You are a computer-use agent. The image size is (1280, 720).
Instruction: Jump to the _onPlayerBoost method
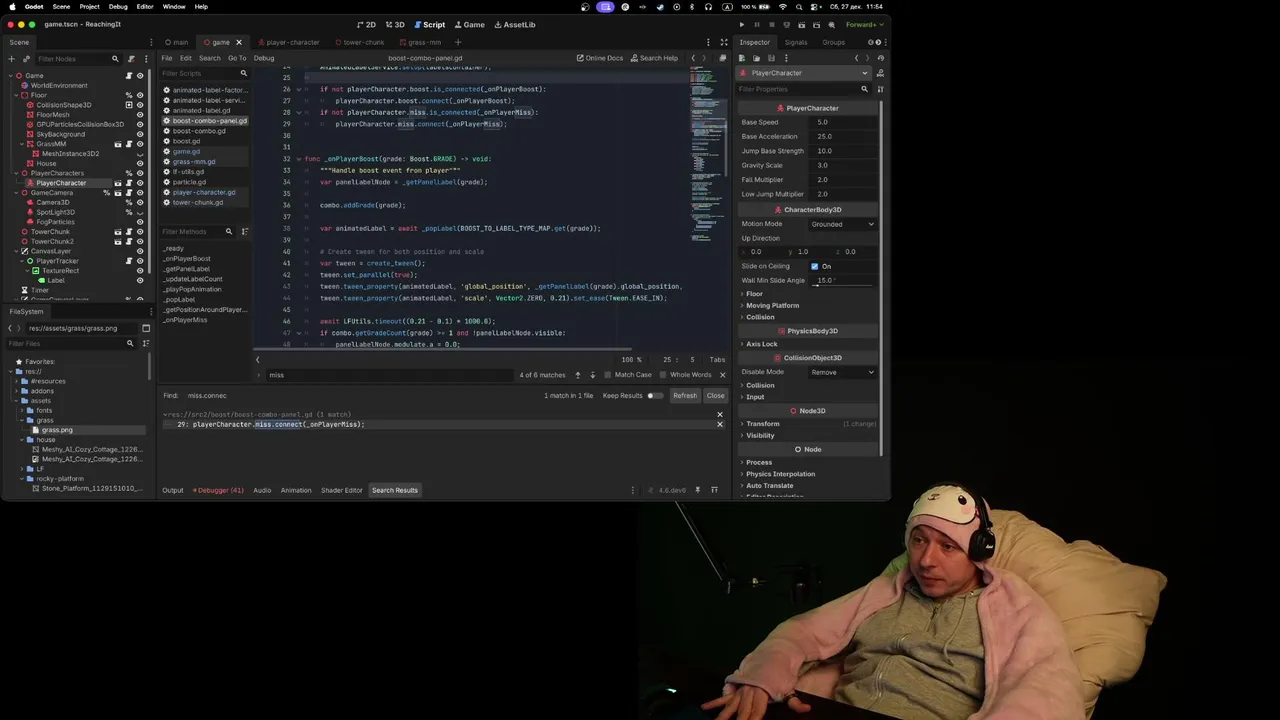pos(186,258)
